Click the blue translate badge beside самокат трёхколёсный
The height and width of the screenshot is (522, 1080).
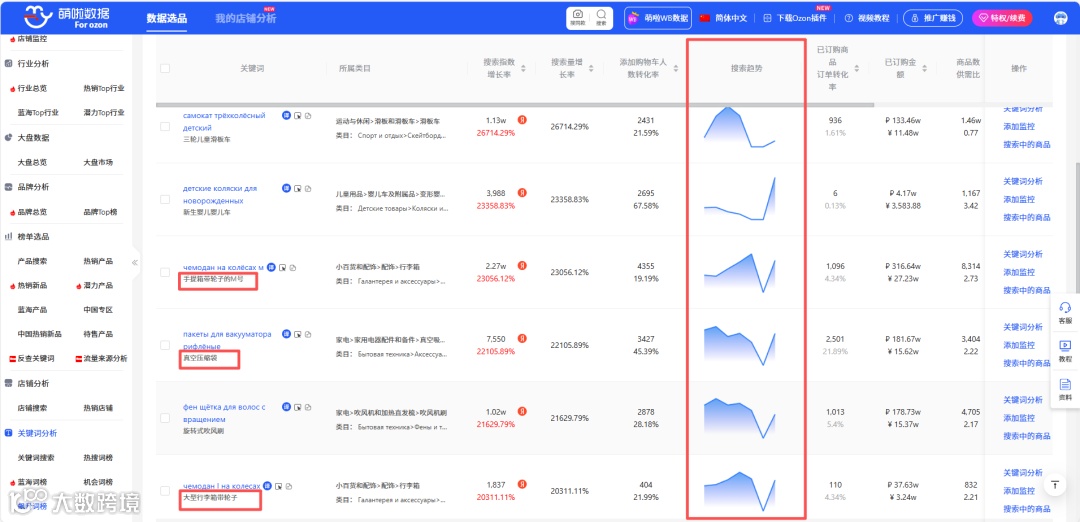click(286, 115)
